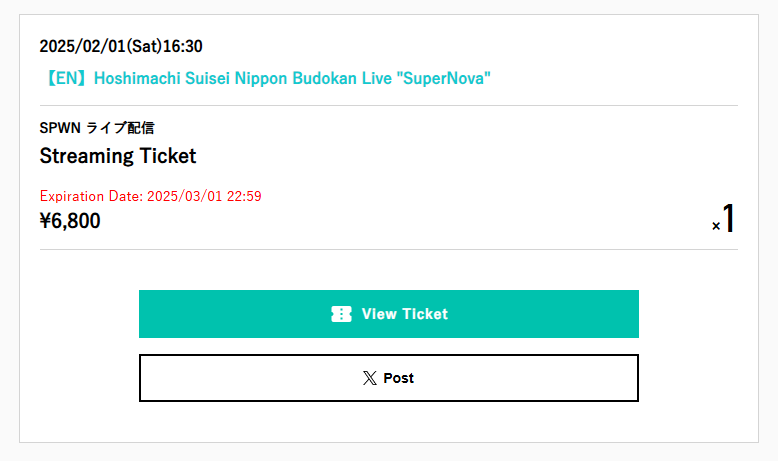Click the 2025/03/01 22:59 expiration timestamp
Viewport: 778px width, 461px height.
pos(204,196)
